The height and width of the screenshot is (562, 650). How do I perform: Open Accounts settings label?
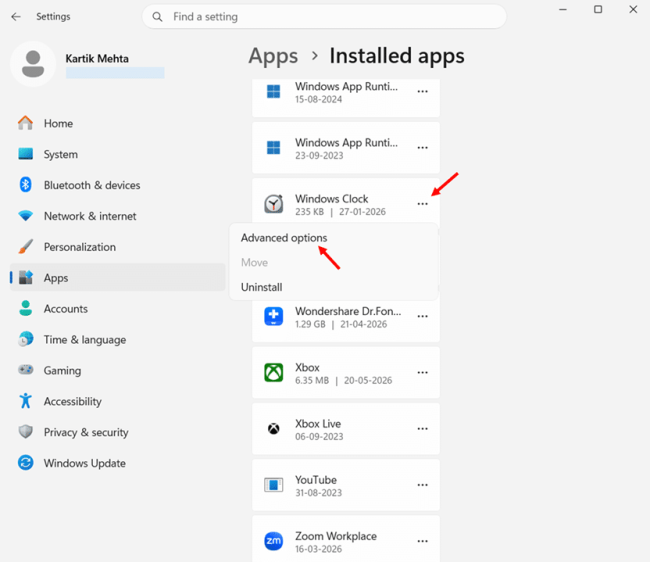(66, 309)
